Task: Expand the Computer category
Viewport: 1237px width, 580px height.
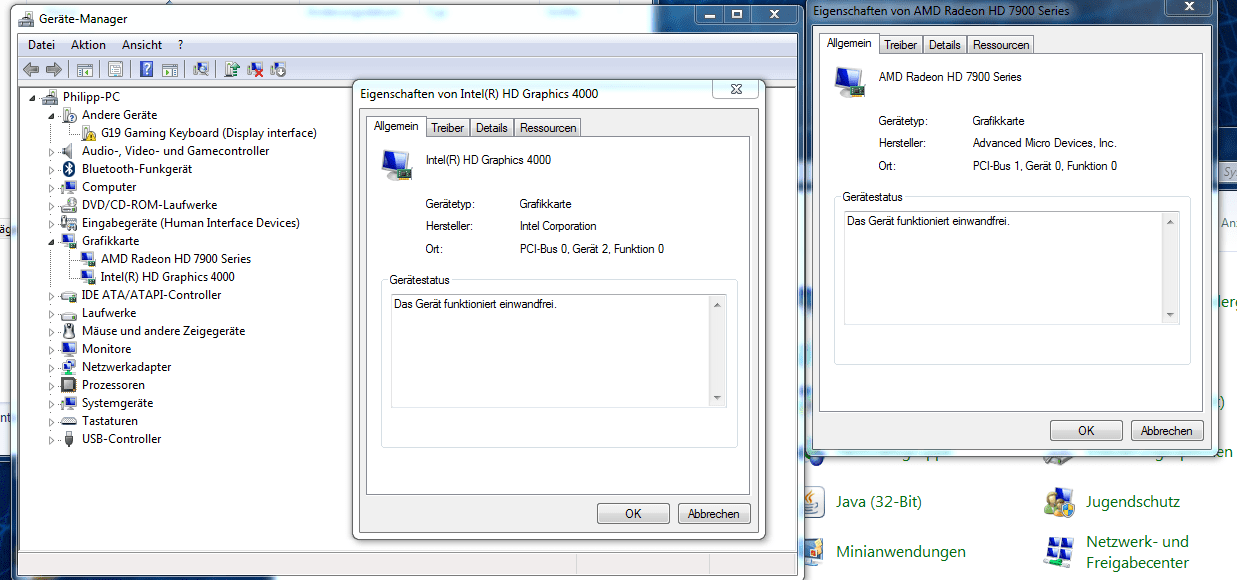Action: (52, 188)
